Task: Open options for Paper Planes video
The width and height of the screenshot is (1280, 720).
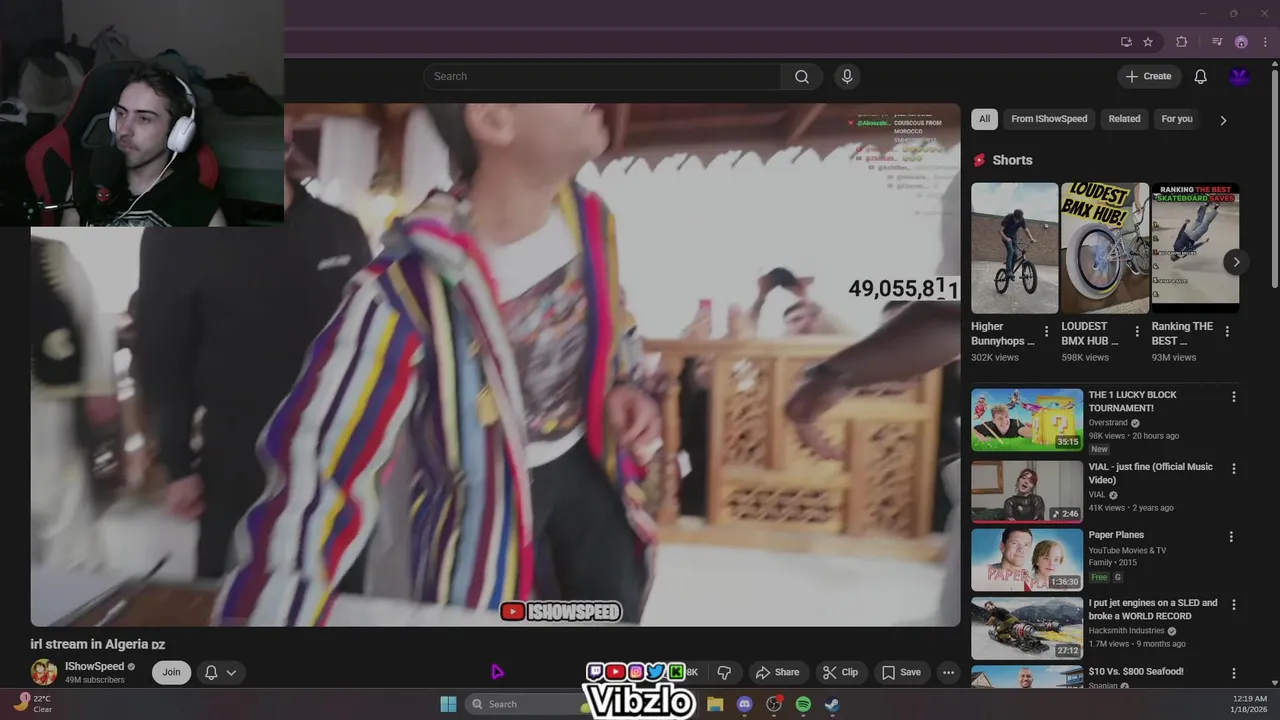Action: click(1231, 537)
